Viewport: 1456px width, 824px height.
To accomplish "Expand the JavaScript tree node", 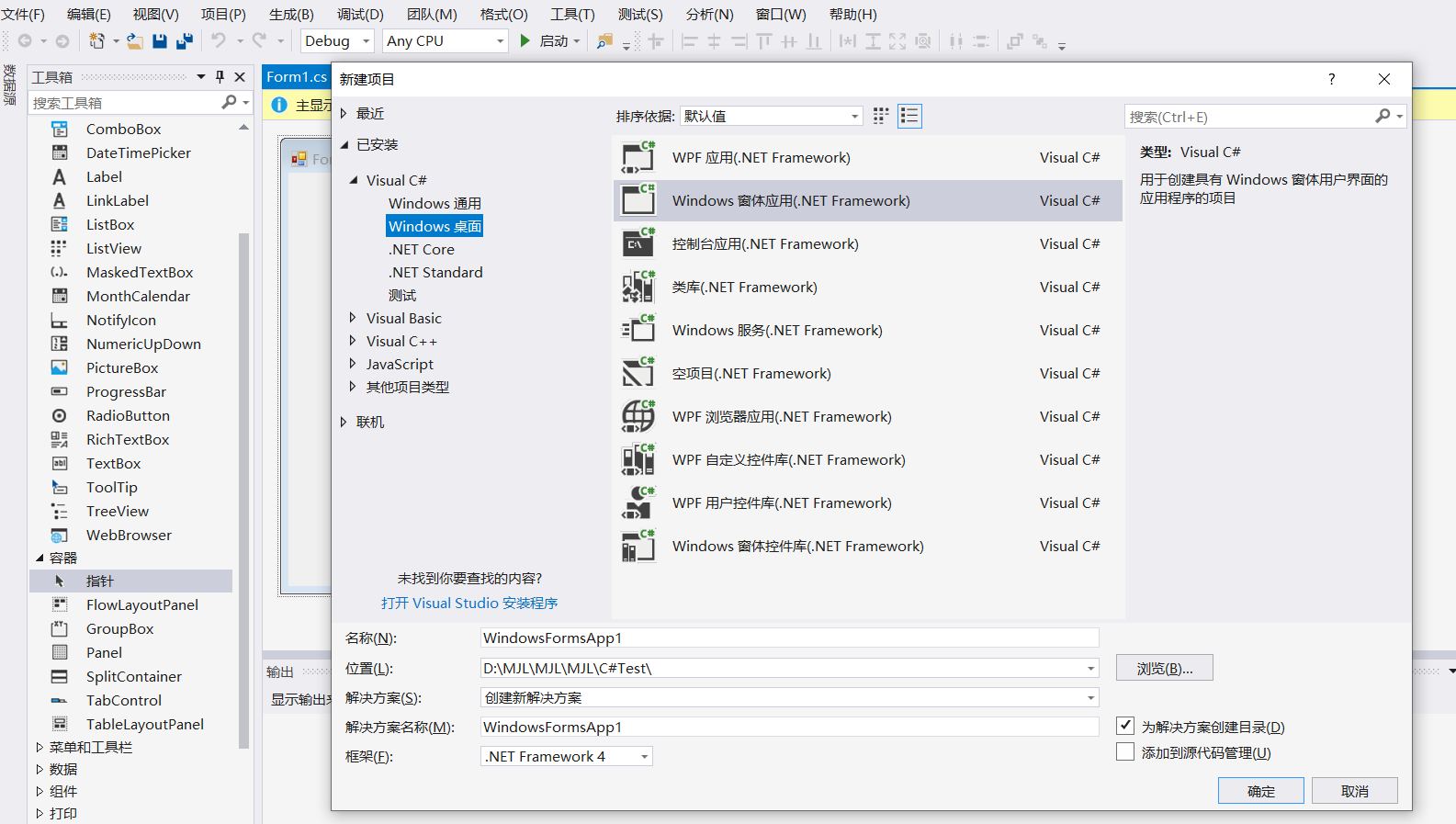I will [353, 364].
